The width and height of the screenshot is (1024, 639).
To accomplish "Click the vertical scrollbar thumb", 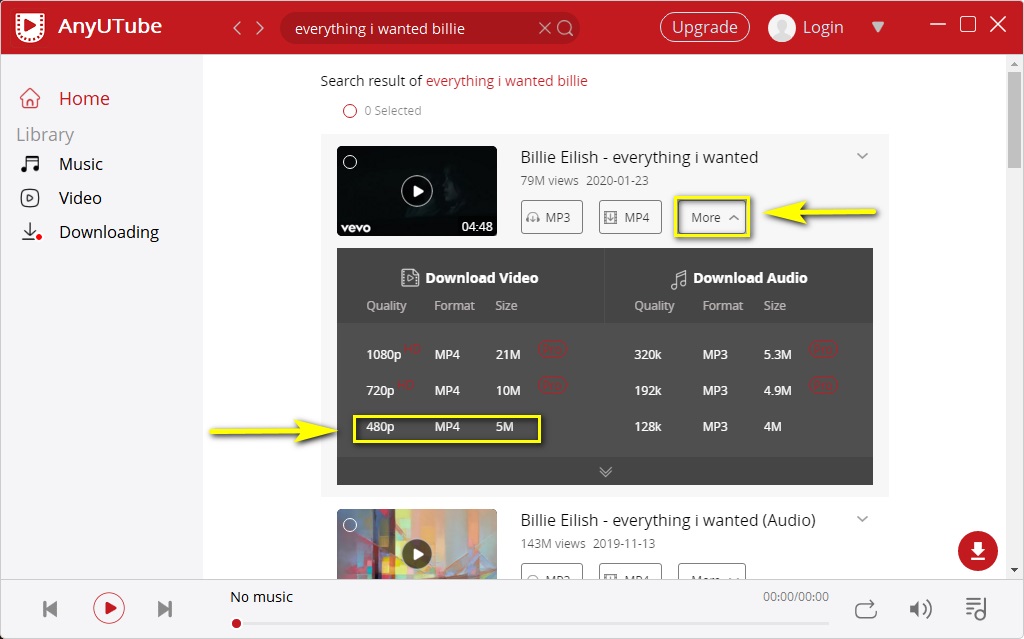I will (x=1014, y=119).
